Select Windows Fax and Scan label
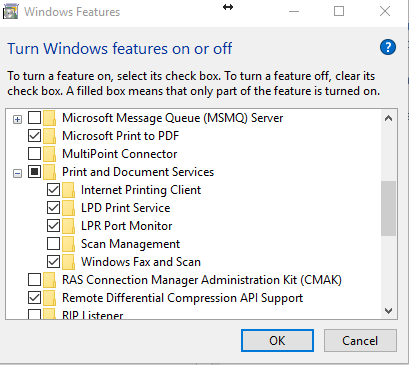The height and width of the screenshot is (365, 409). (141, 262)
